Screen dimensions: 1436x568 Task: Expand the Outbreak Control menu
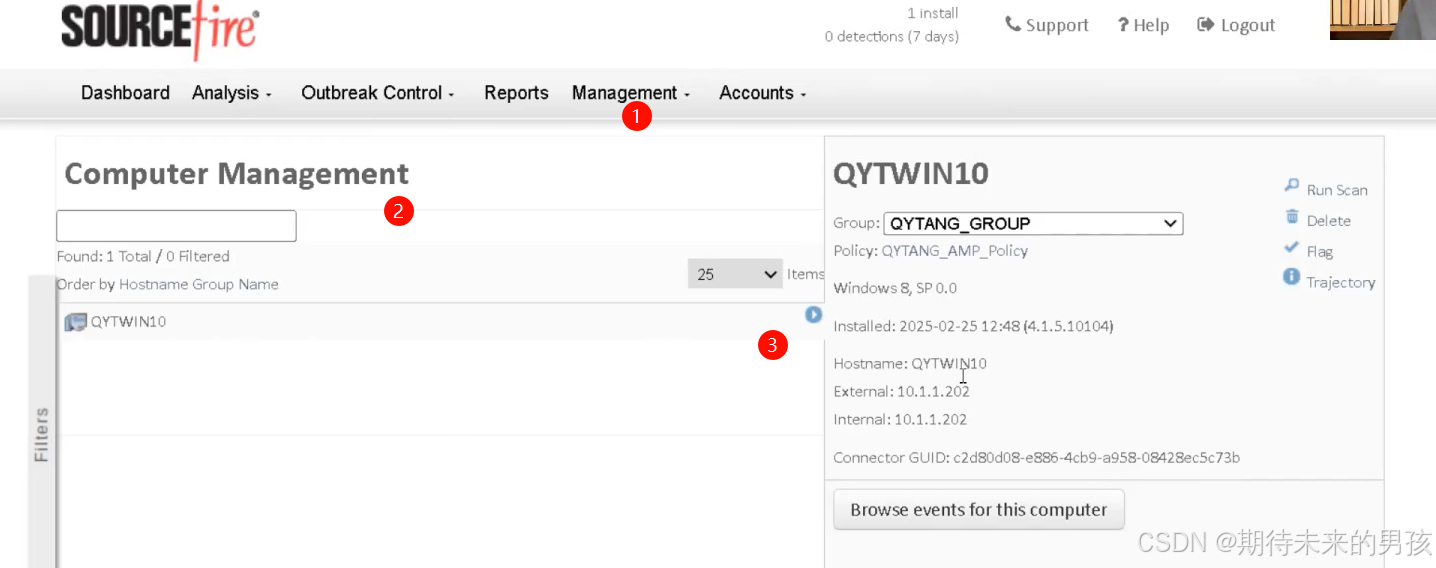coord(378,93)
